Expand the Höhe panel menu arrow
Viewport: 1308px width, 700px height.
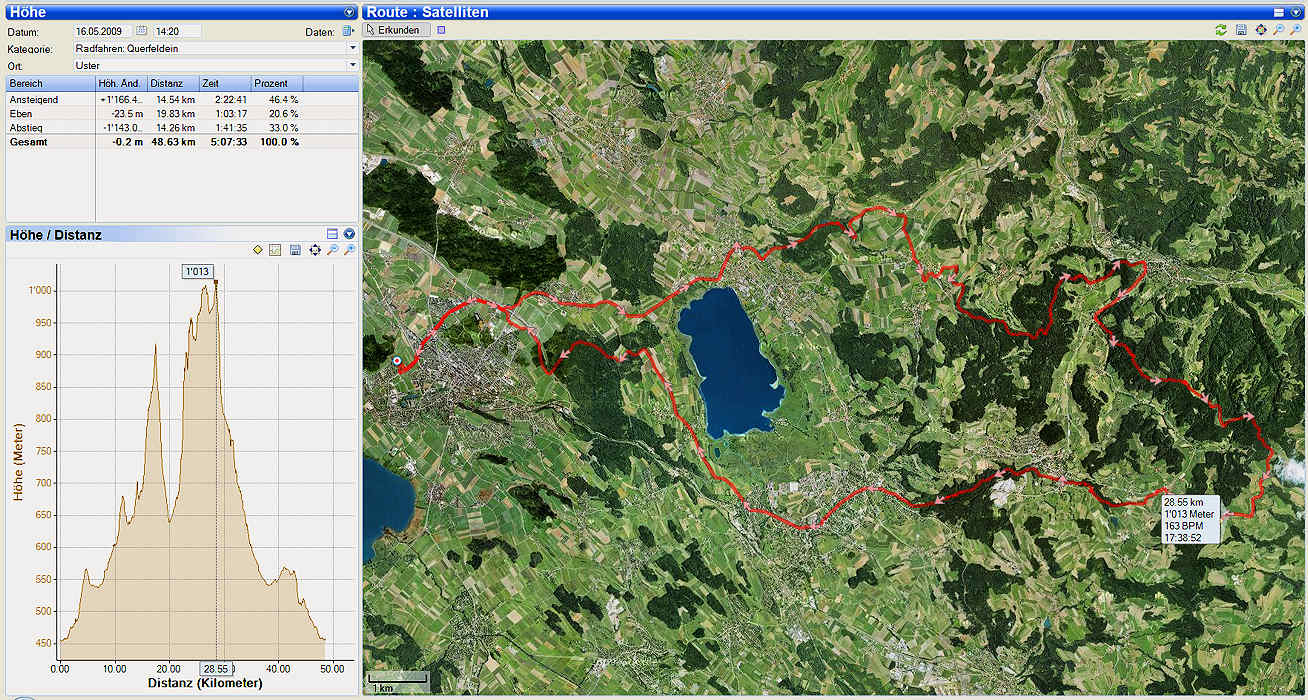[348, 12]
